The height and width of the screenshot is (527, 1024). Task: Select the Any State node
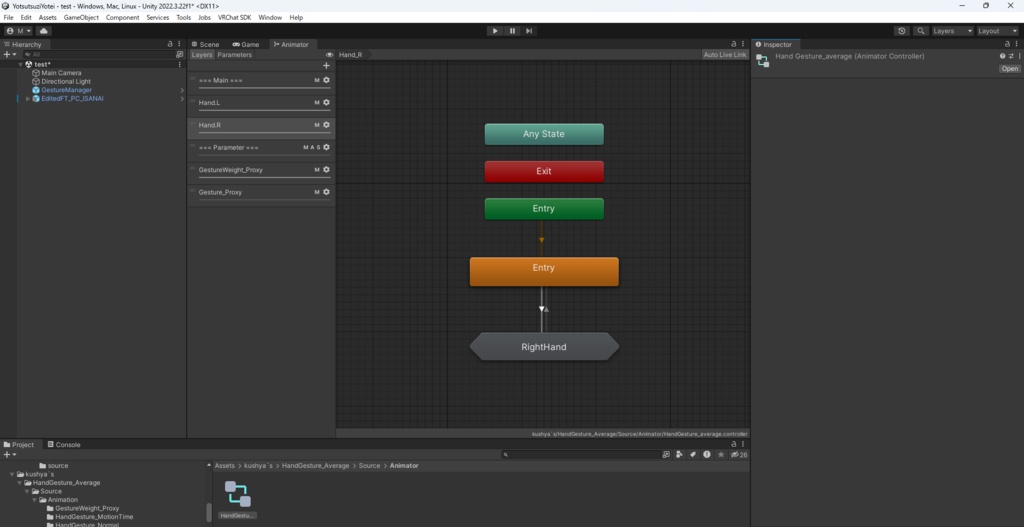(544, 134)
